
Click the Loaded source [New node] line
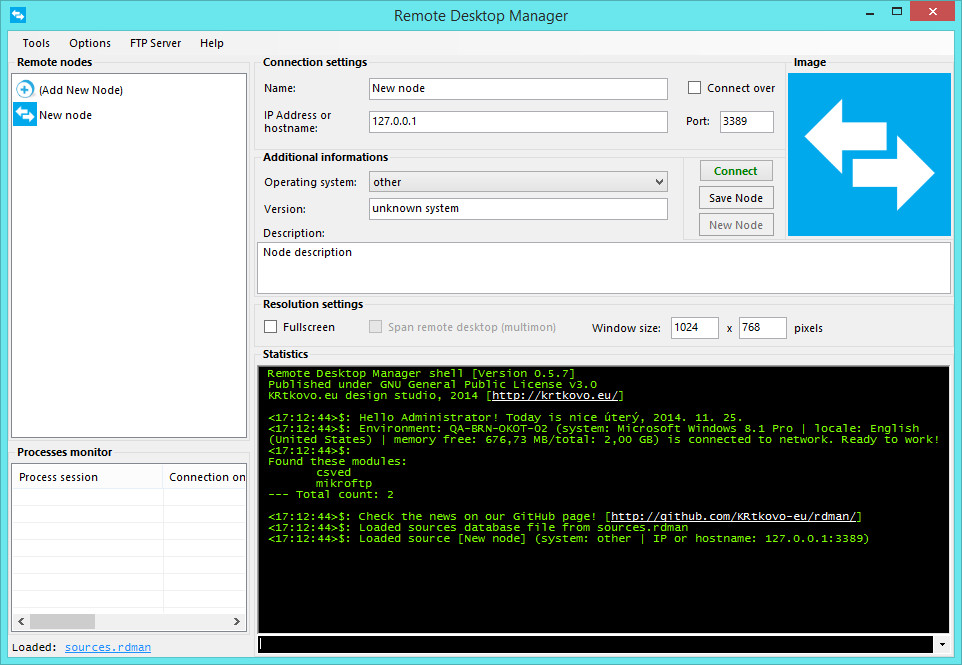[x=568, y=539]
